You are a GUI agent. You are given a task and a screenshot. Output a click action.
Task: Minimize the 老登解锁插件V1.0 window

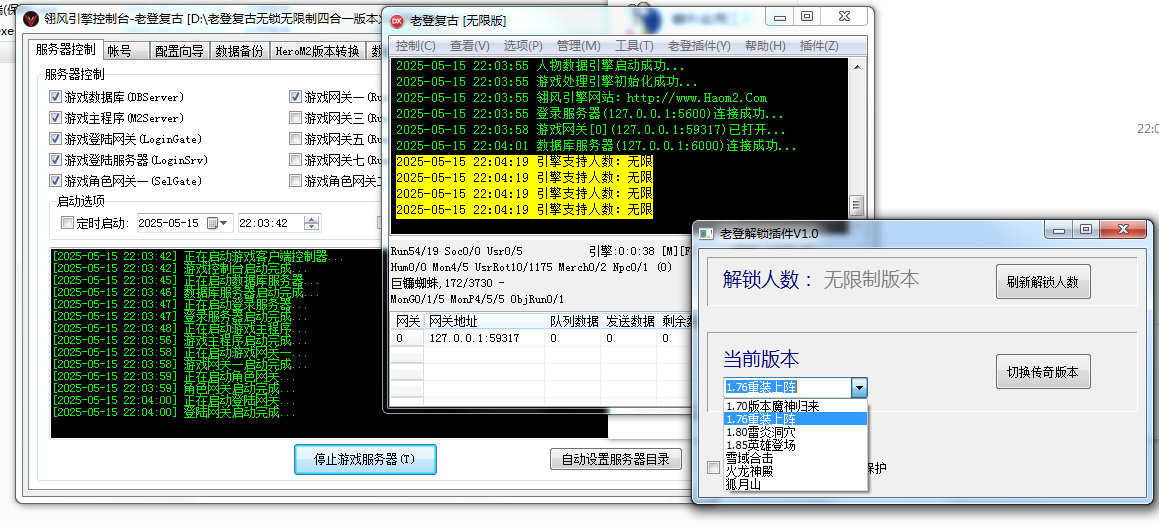coord(1059,230)
